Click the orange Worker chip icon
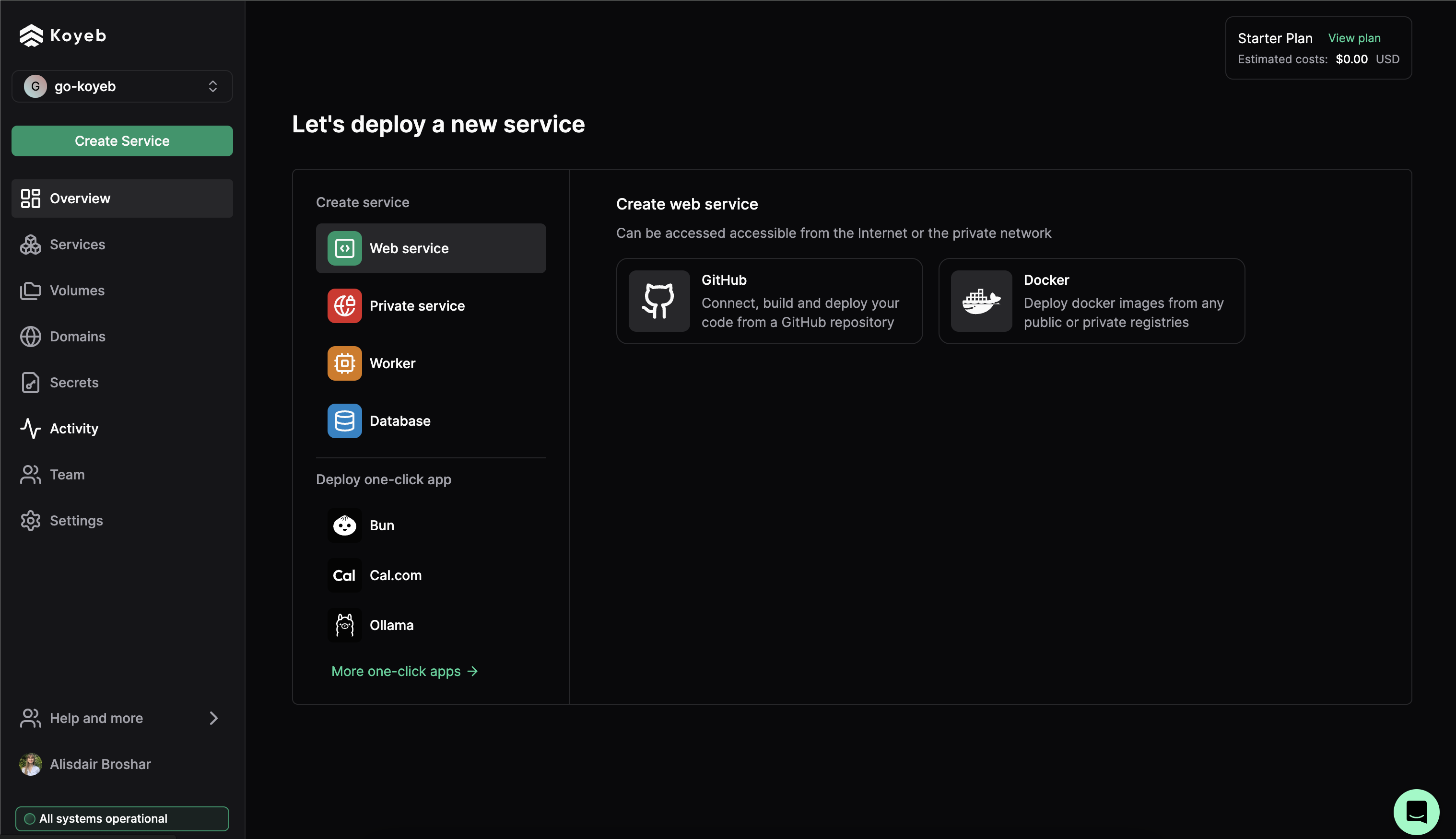This screenshot has width=1456, height=839. coord(345,363)
